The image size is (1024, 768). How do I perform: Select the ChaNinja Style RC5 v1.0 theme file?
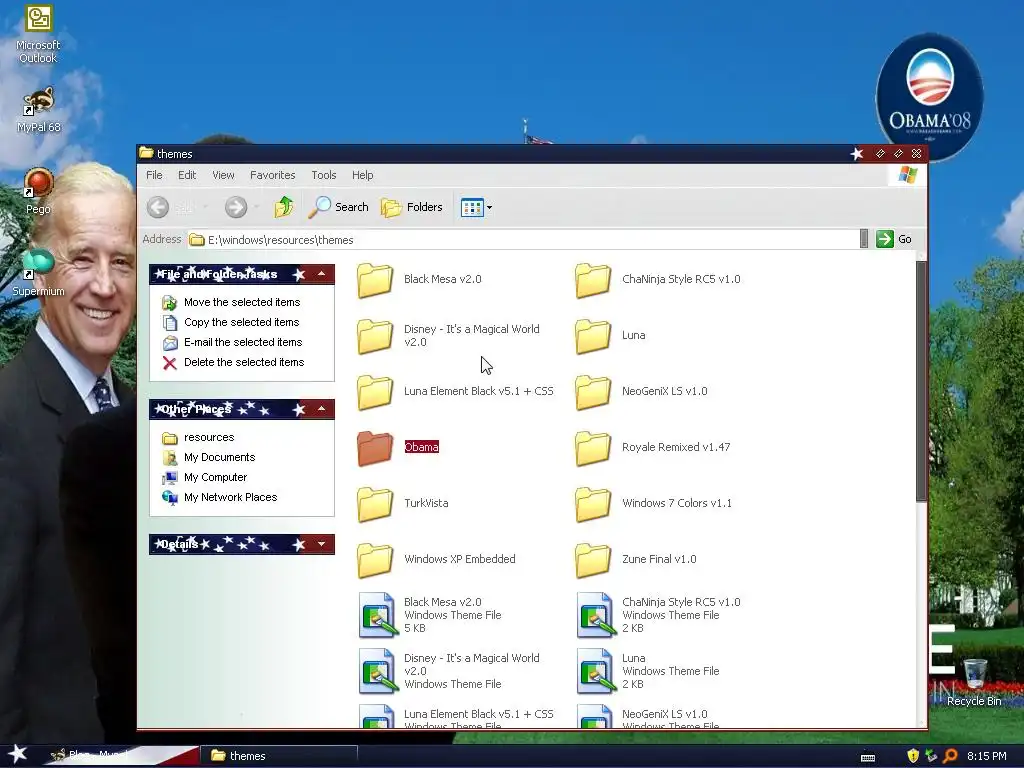[x=659, y=615]
